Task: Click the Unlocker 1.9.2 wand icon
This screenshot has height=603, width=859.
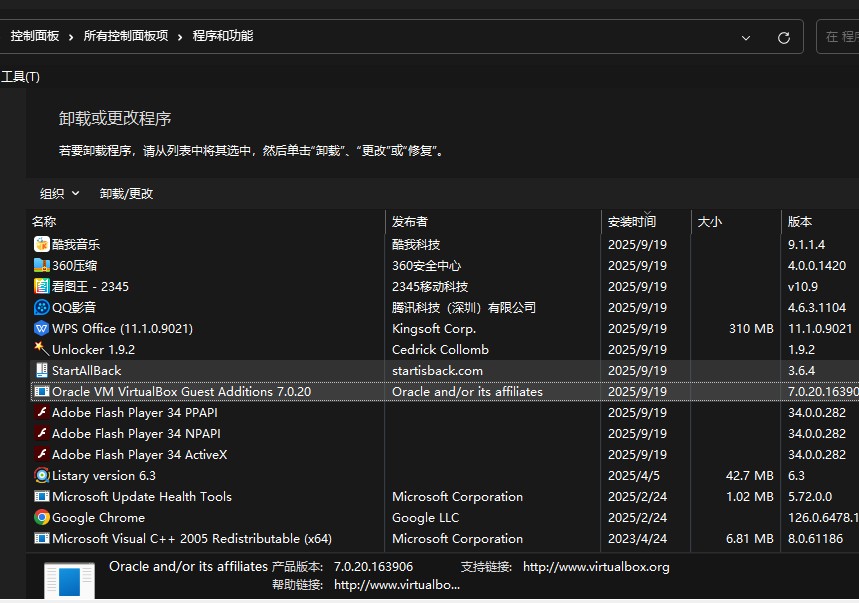Action: point(42,349)
